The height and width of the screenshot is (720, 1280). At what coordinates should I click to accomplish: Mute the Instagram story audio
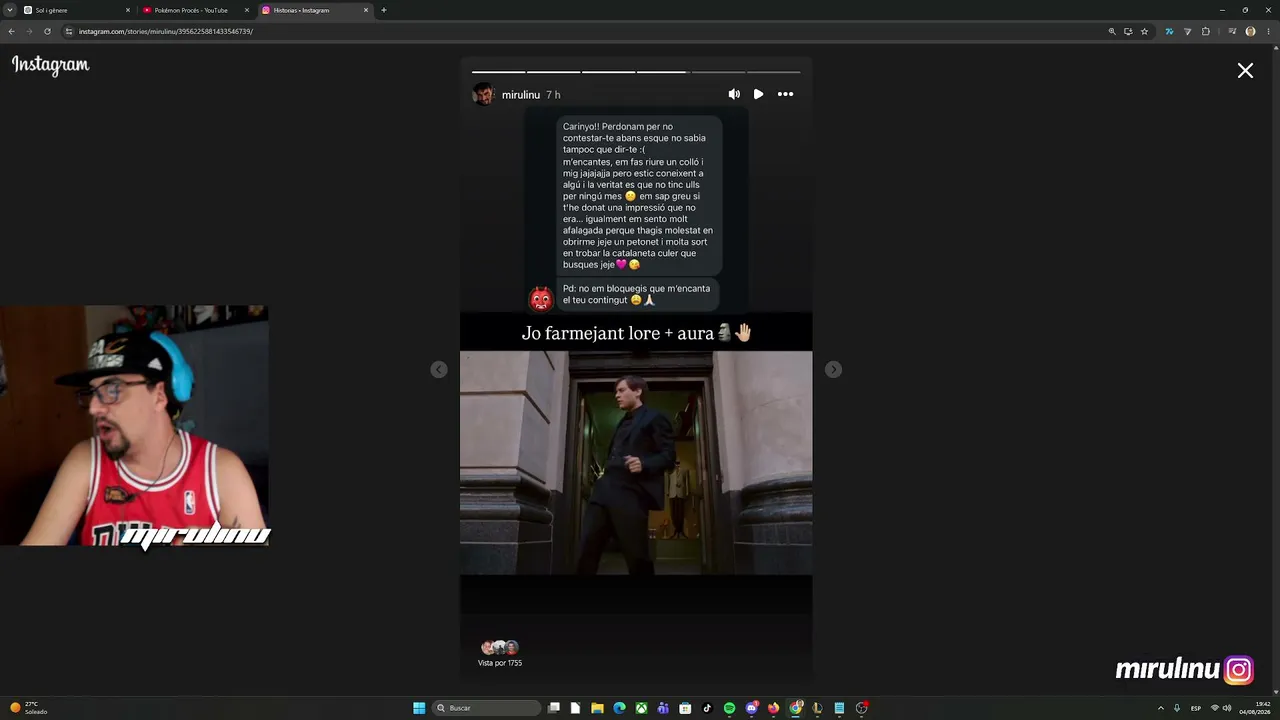pyautogui.click(x=734, y=94)
